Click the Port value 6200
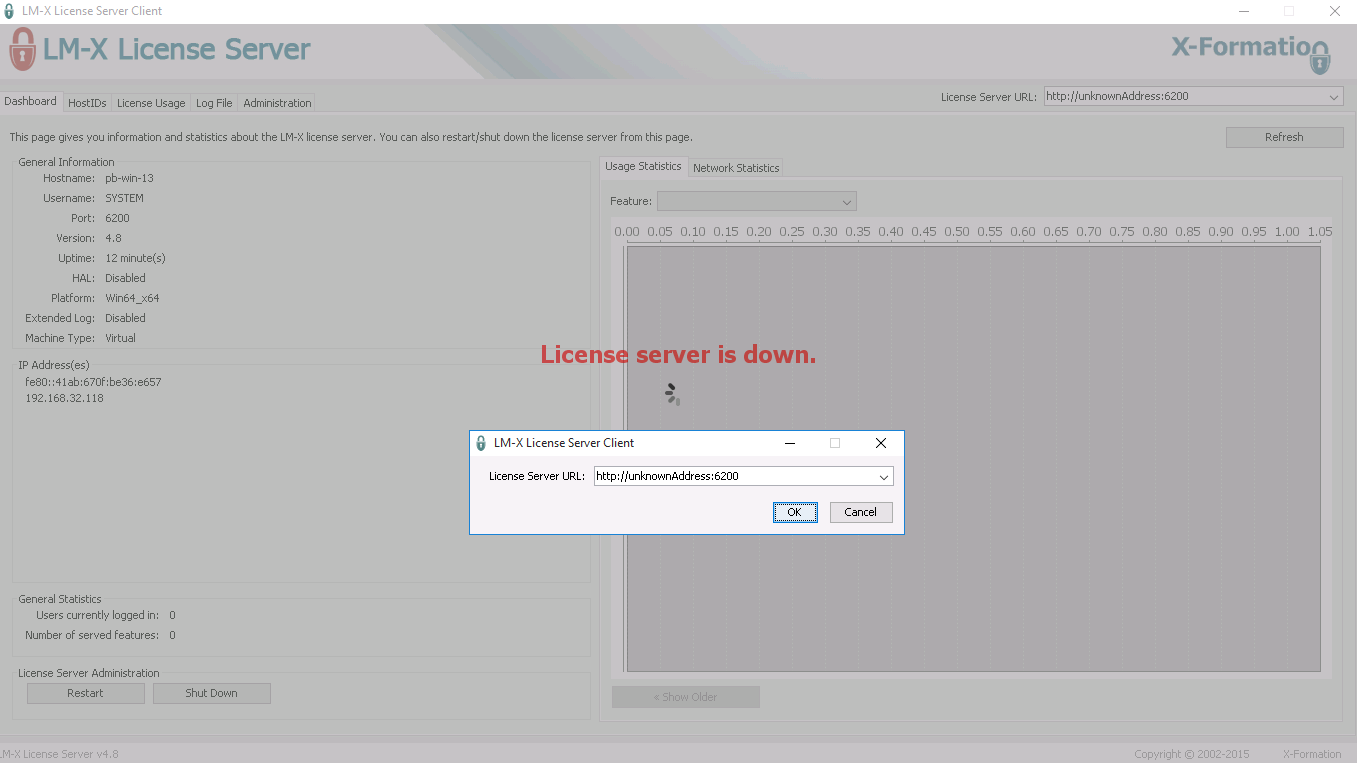1357x763 pixels. [x=117, y=218]
